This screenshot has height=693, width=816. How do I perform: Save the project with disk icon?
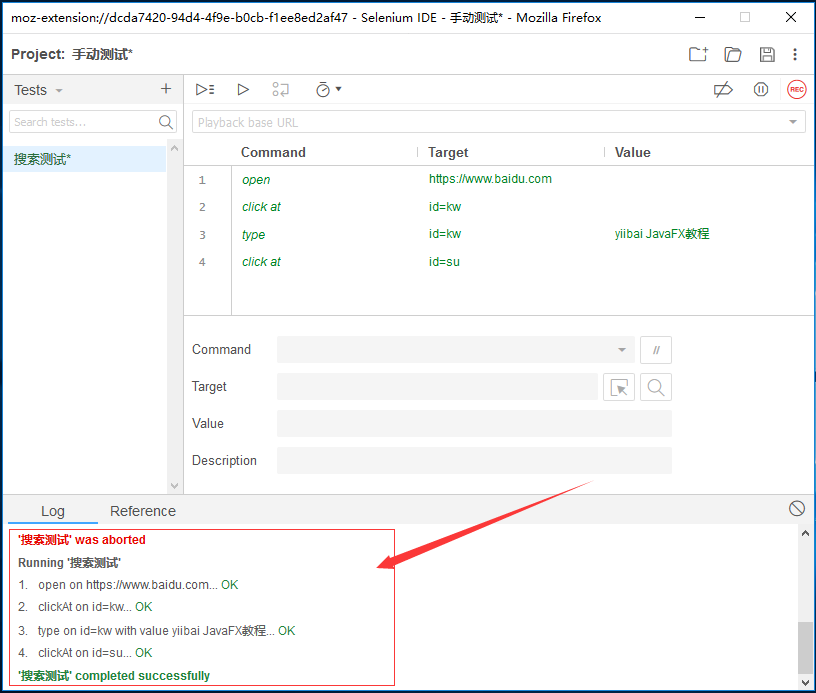point(767,54)
